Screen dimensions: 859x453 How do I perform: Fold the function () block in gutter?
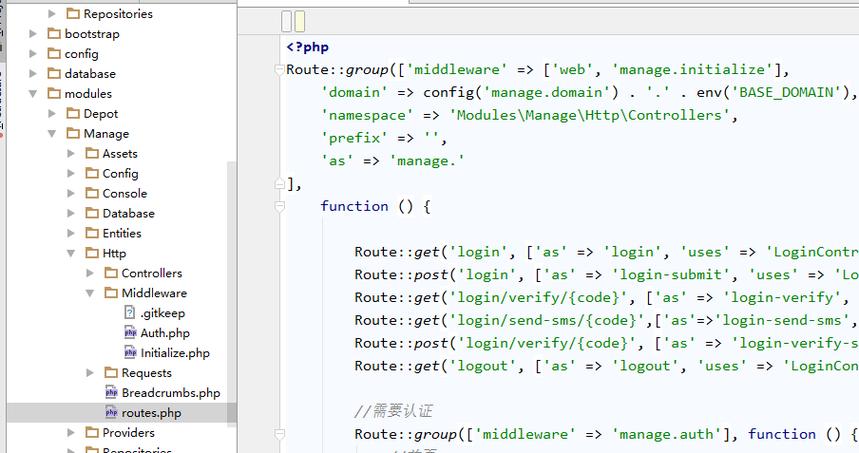[x=279, y=206]
